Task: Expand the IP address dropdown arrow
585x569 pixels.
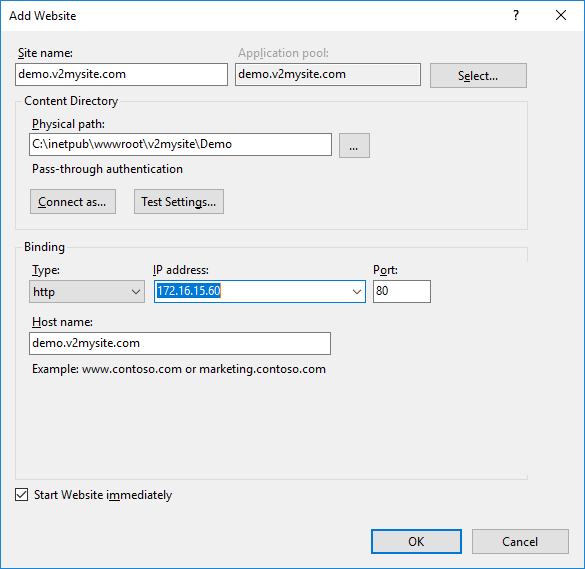Action: click(x=357, y=291)
